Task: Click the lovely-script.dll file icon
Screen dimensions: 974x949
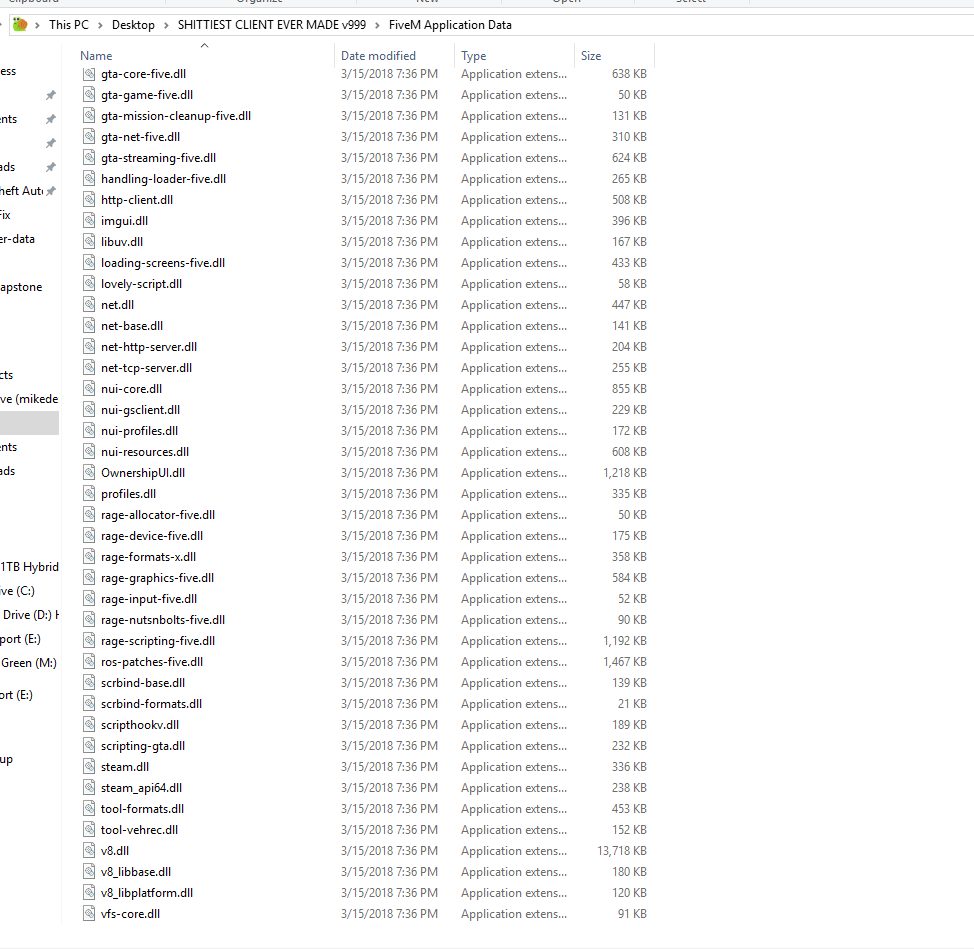Action: [89, 284]
